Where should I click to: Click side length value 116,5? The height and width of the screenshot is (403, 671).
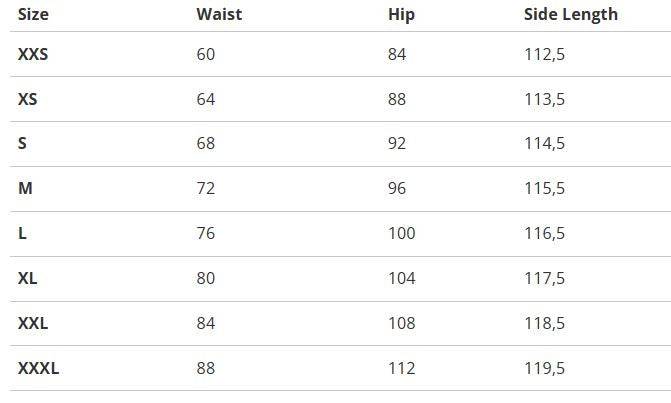coord(545,233)
